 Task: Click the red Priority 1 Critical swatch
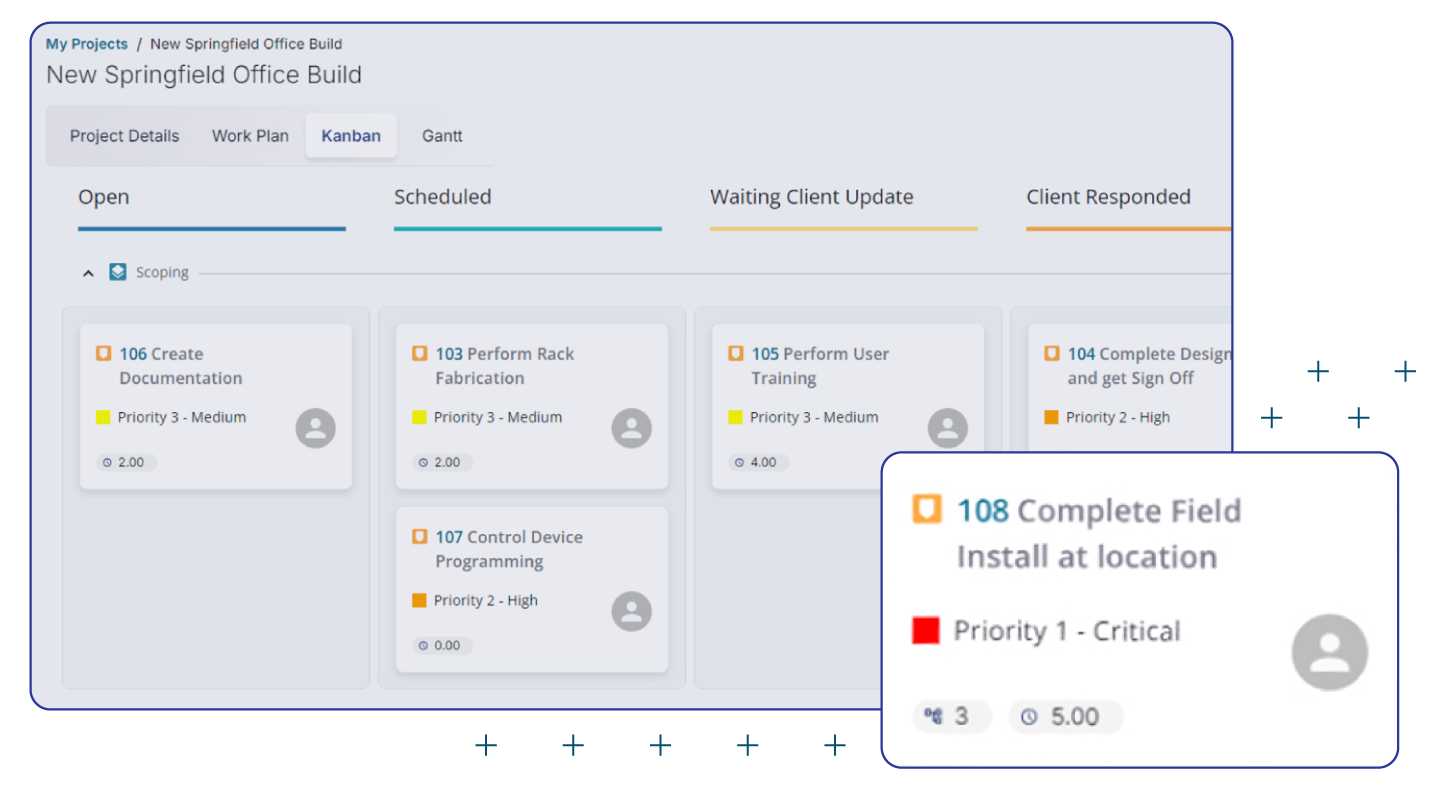(x=926, y=631)
